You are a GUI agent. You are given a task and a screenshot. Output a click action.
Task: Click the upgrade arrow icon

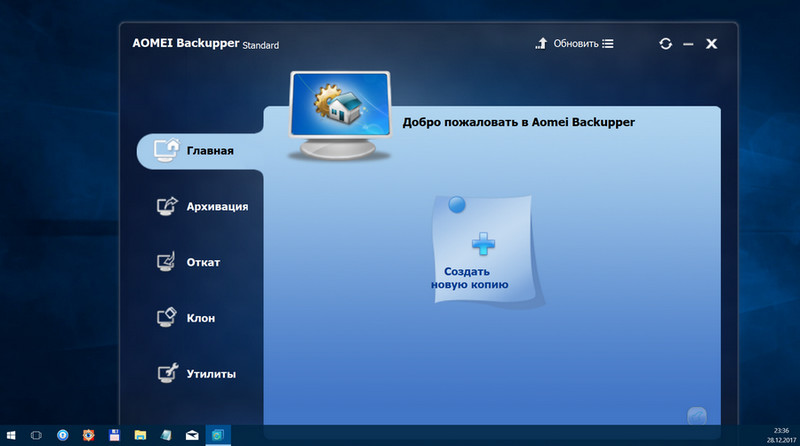tap(541, 43)
